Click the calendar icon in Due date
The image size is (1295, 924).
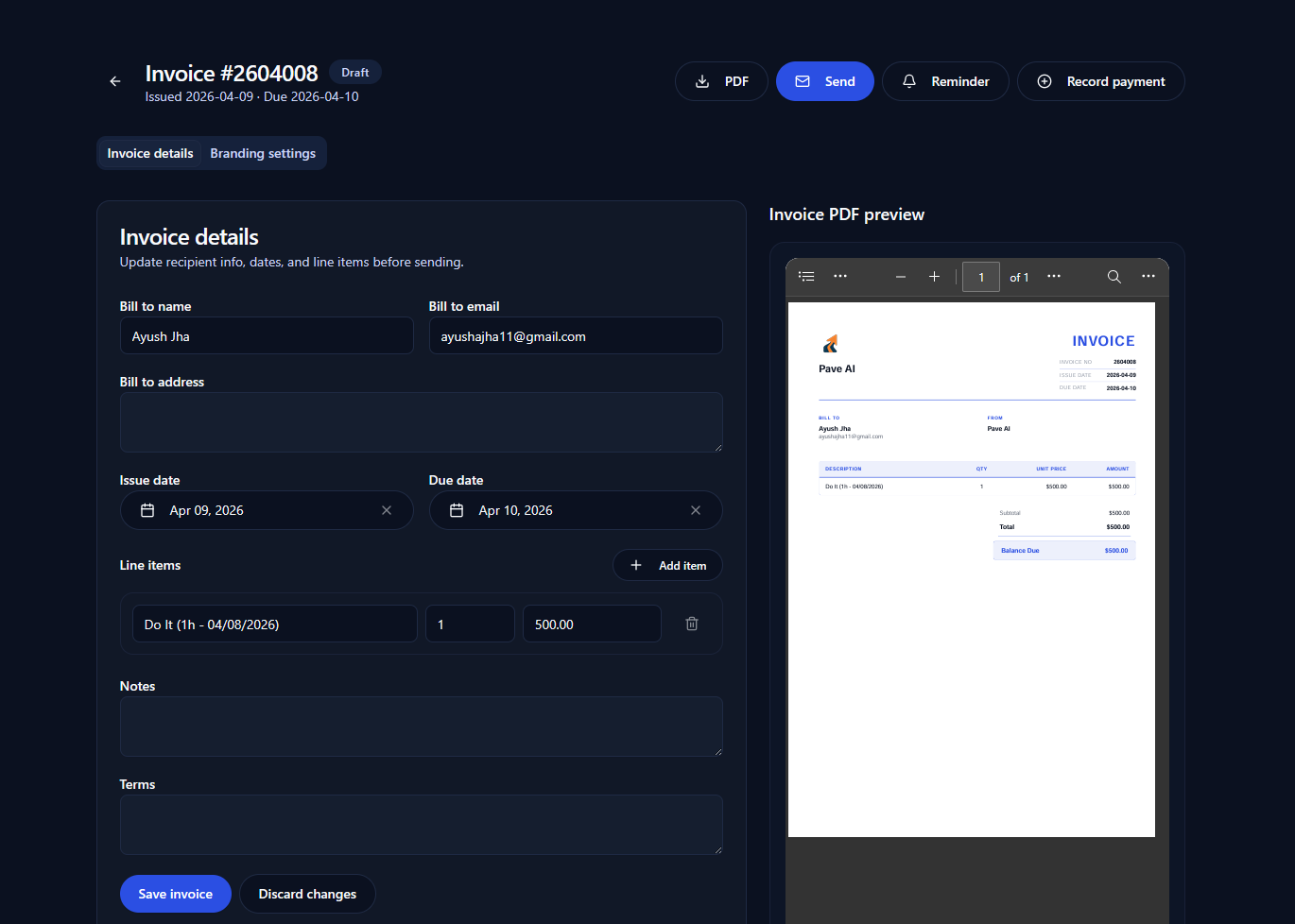click(x=457, y=510)
